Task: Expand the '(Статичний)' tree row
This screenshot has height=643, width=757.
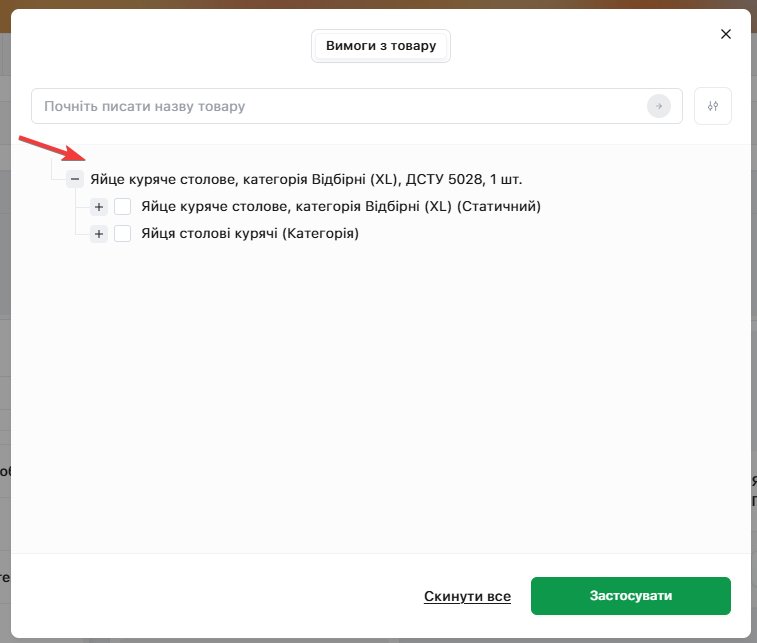Action: [99, 207]
